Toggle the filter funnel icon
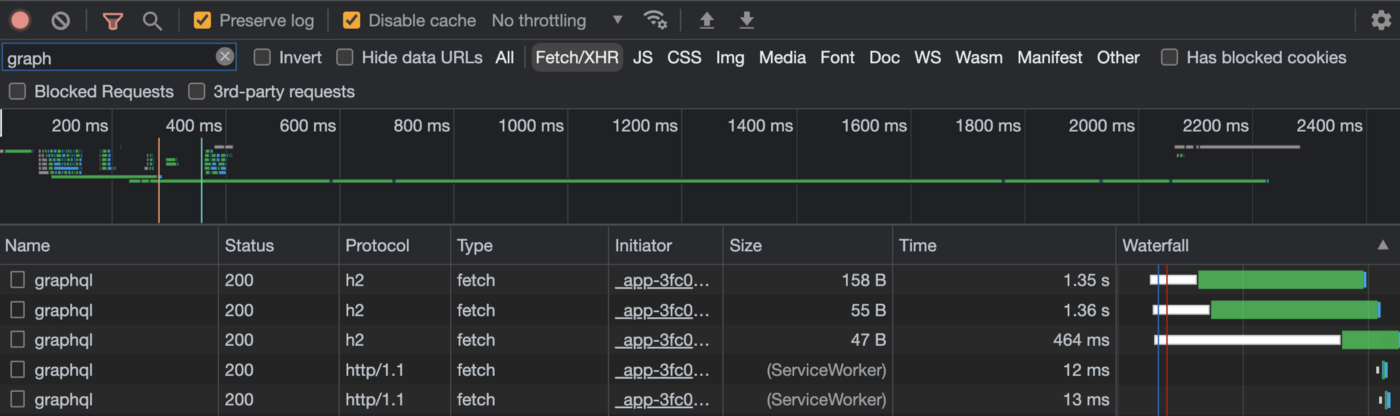 pos(113,20)
